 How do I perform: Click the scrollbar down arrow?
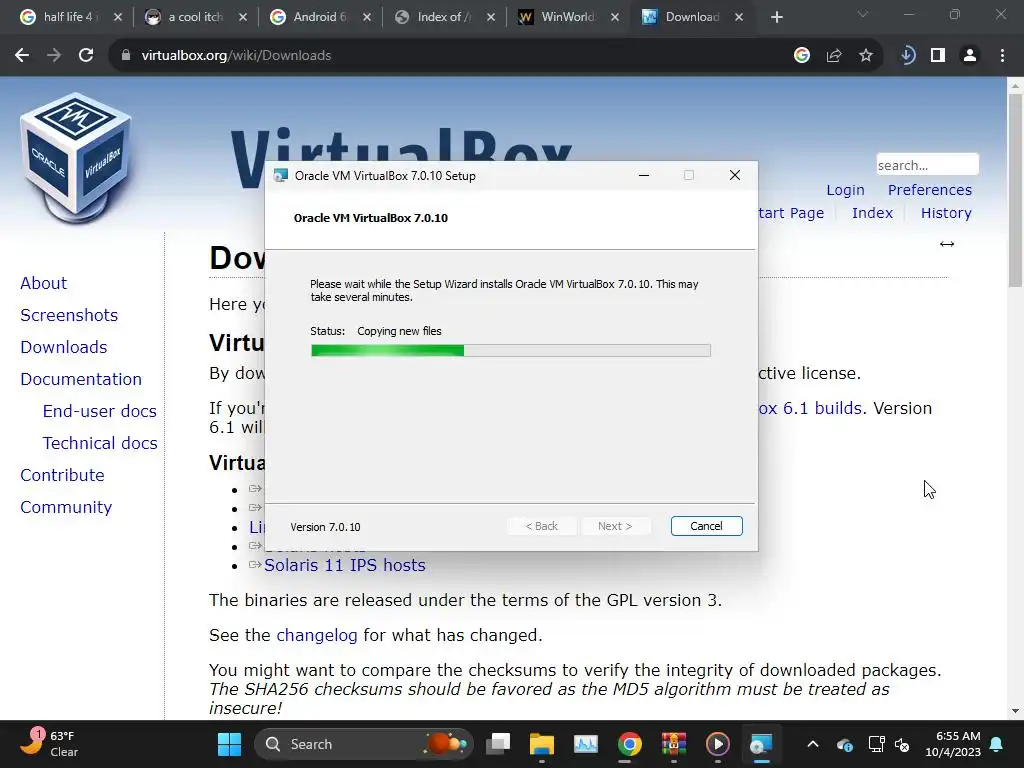[1015, 711]
